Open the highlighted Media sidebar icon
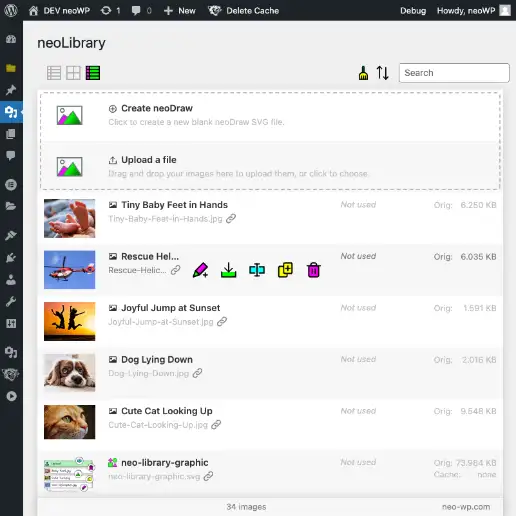516x516 pixels. click(x=11, y=112)
